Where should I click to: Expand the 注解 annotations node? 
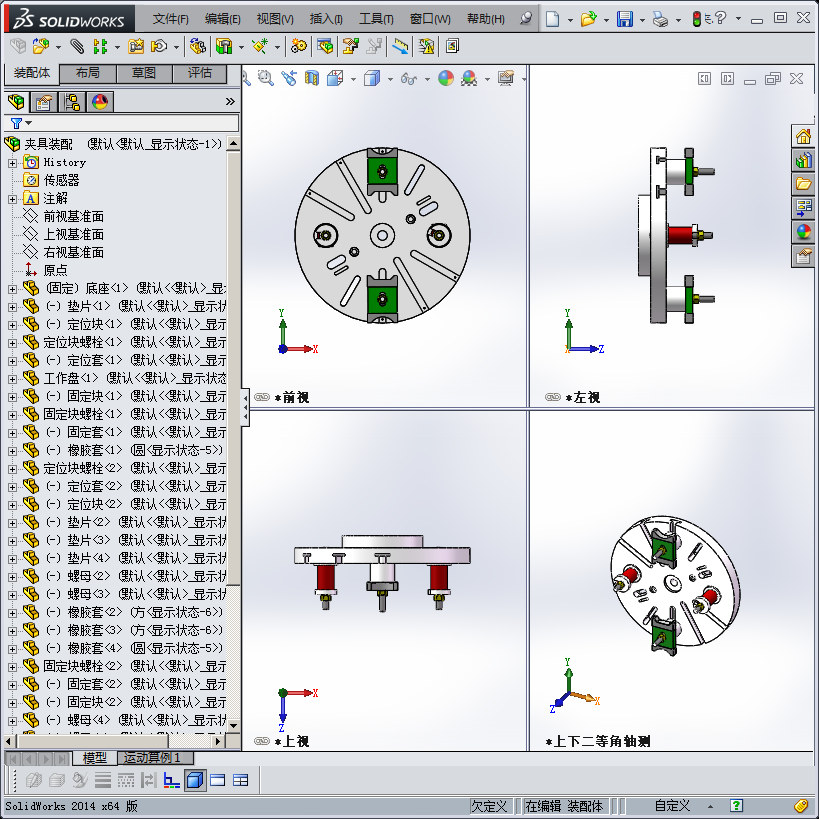point(13,199)
